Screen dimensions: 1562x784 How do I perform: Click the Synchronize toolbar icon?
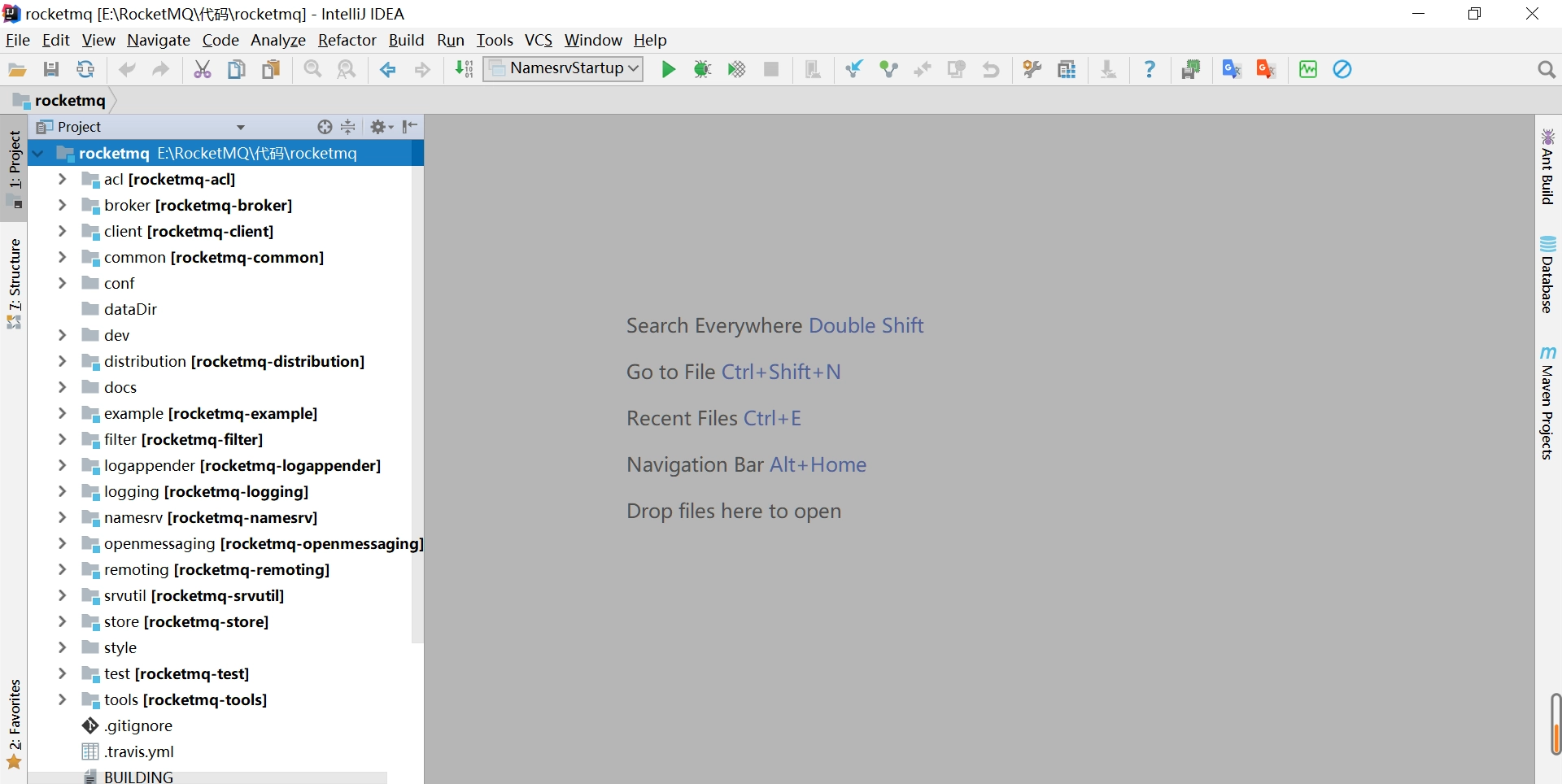point(85,70)
